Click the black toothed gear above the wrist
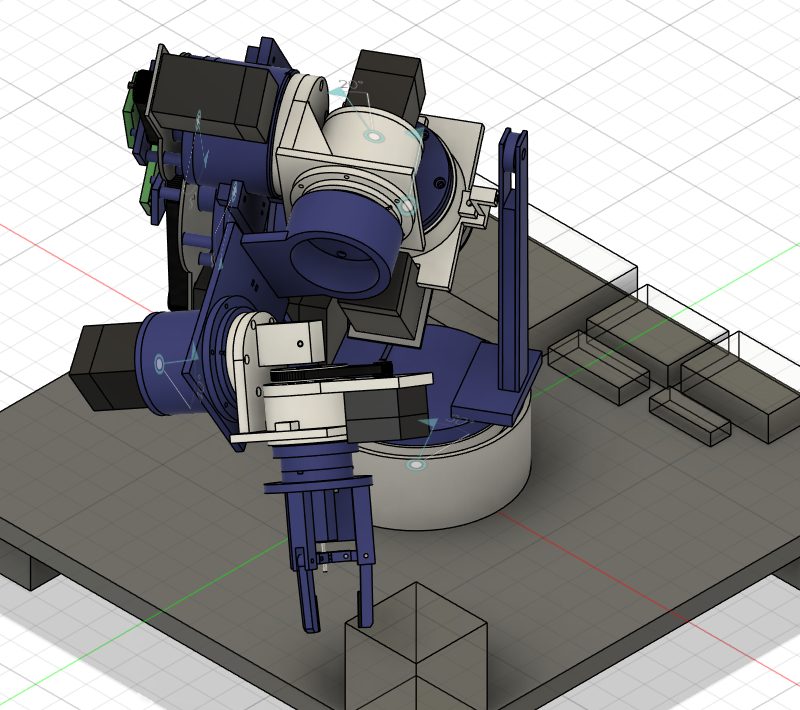This screenshot has width=800, height=710. click(332, 371)
